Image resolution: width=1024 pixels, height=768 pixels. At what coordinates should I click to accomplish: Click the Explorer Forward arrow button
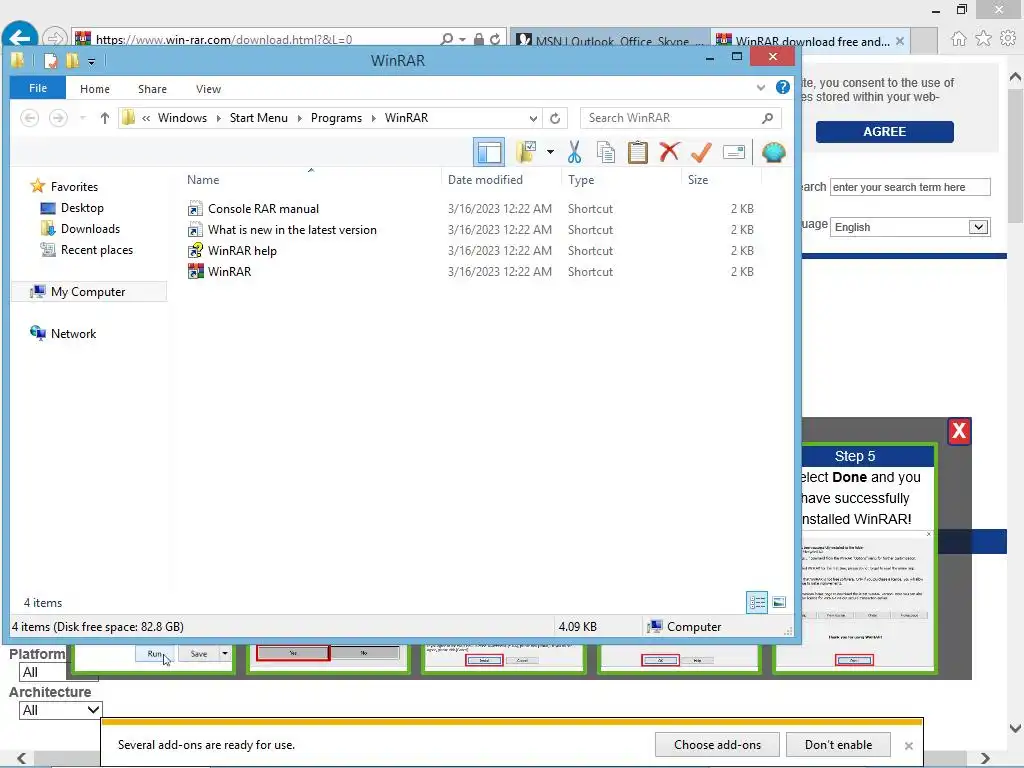[x=58, y=118]
